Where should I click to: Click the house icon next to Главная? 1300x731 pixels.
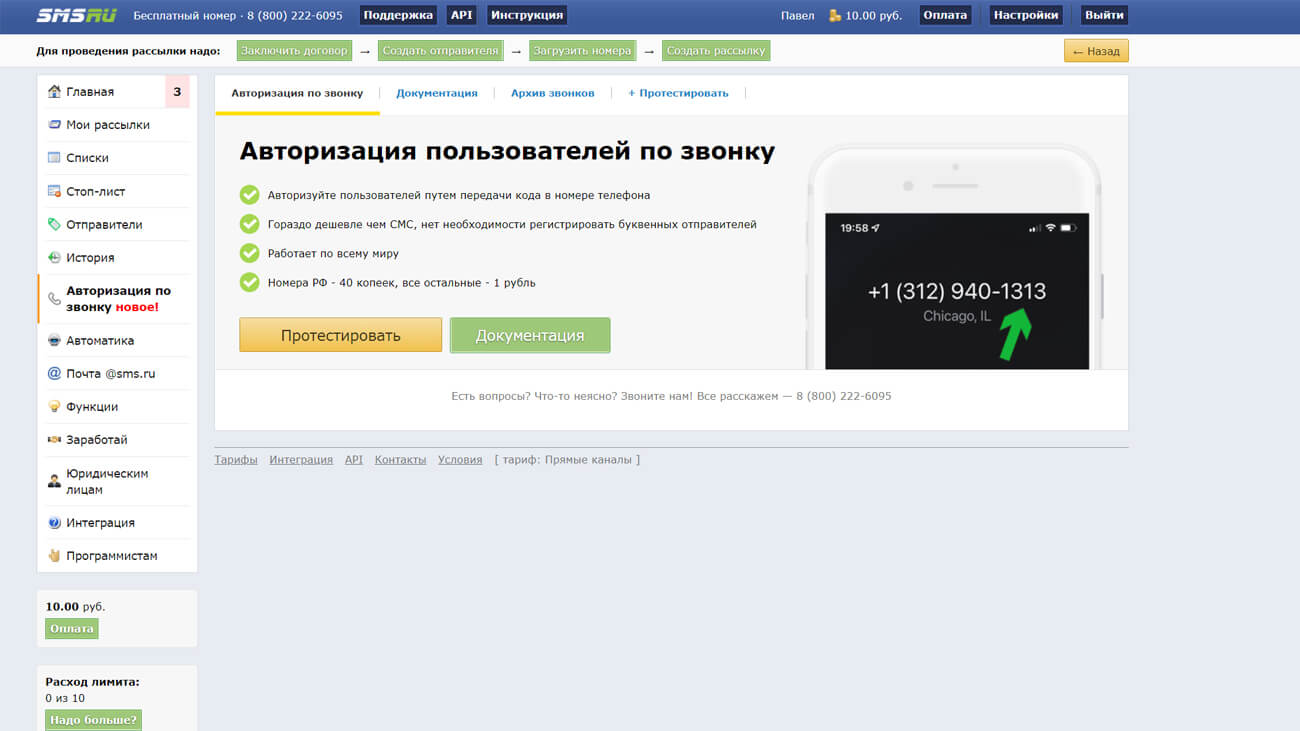coord(55,92)
